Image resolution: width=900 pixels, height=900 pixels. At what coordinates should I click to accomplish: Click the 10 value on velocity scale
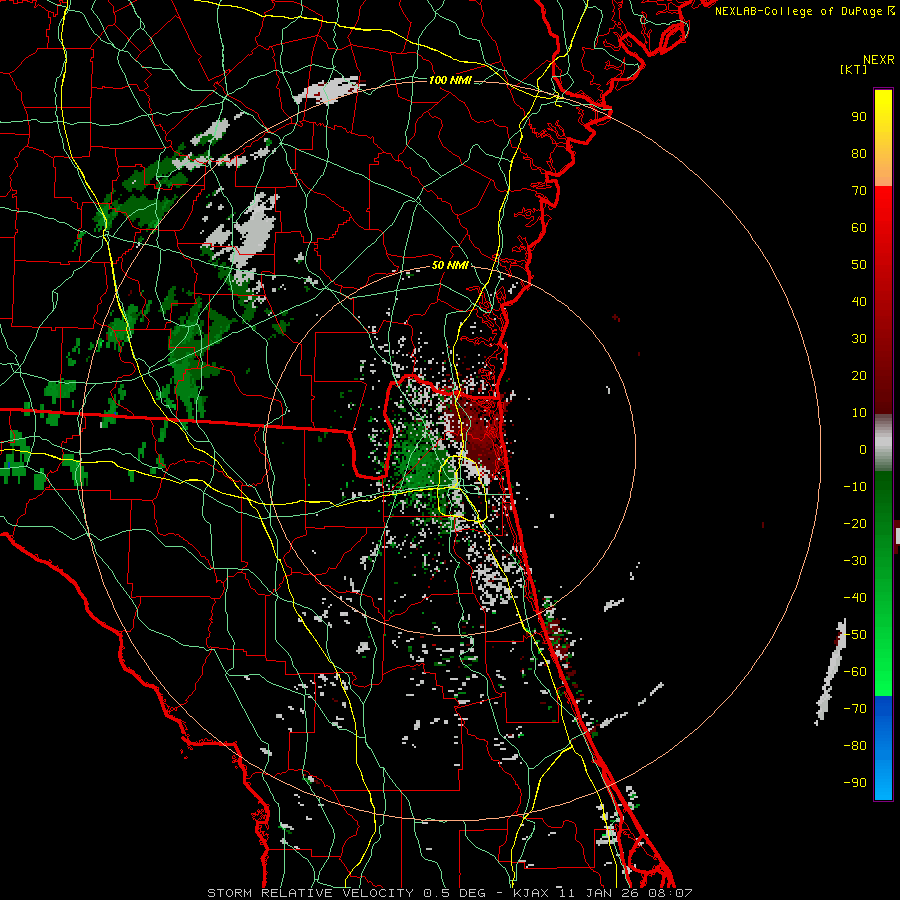click(859, 413)
